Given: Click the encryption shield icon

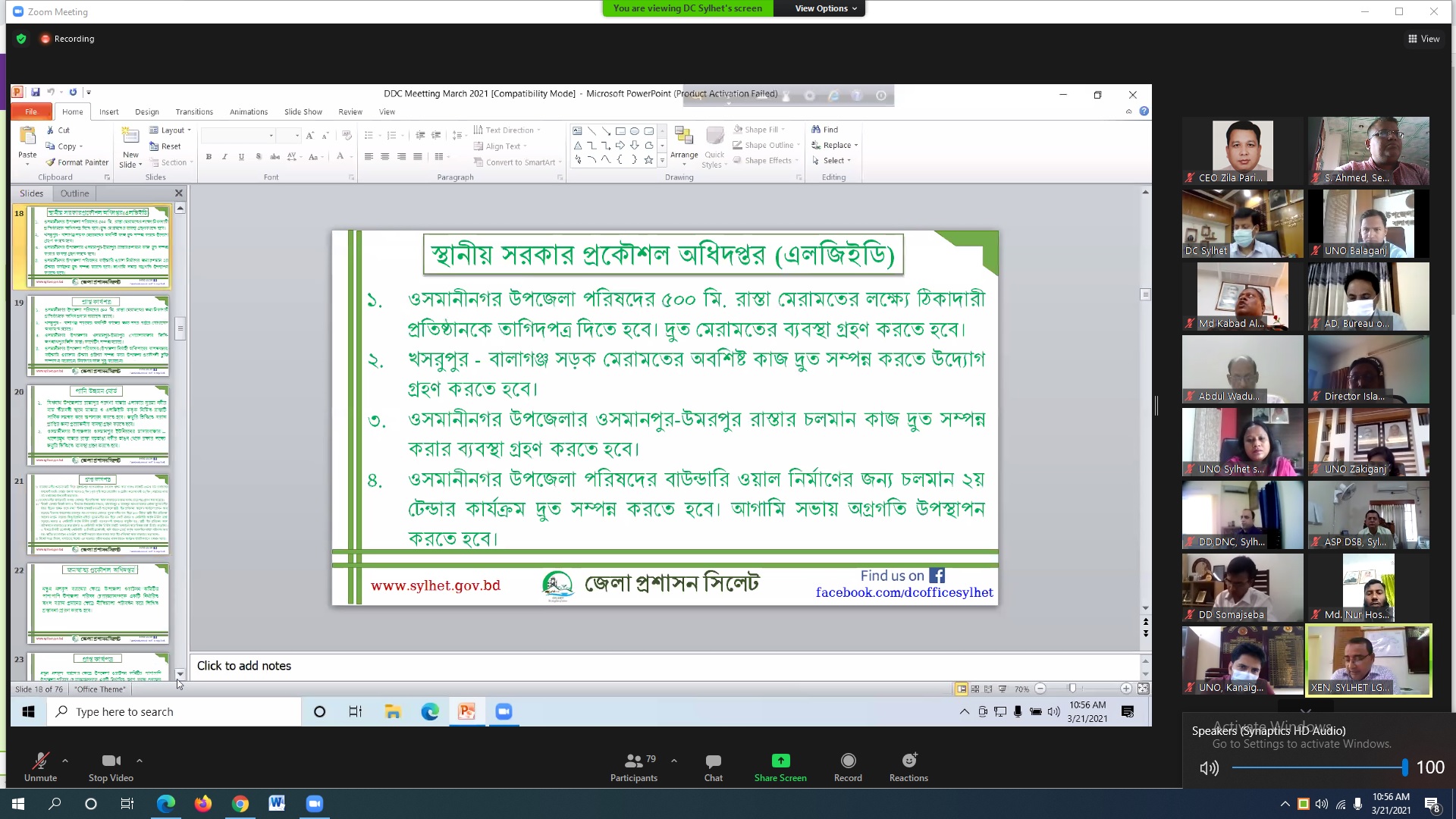Looking at the screenshot, I should pyautogui.click(x=21, y=39).
